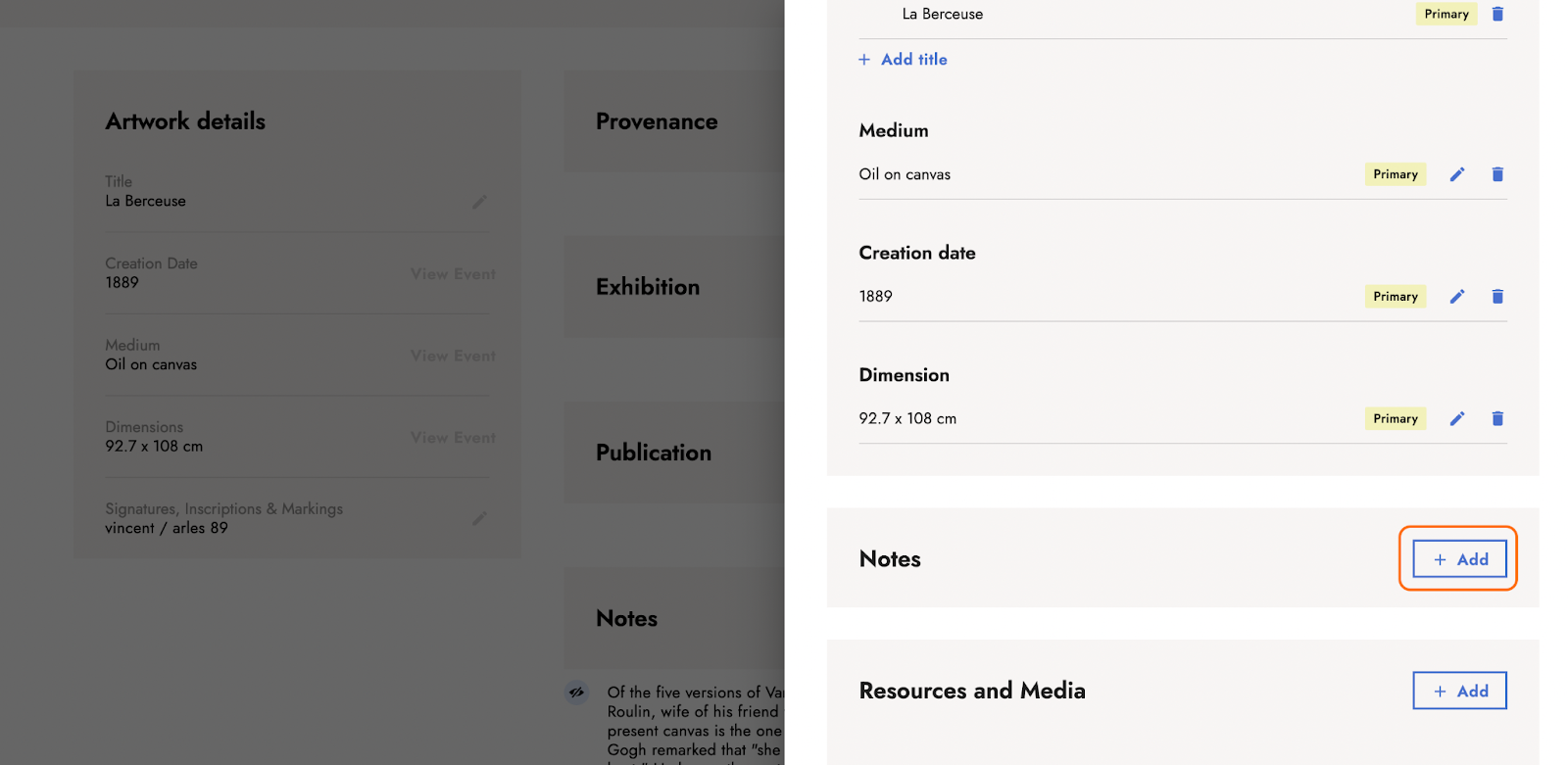Select the Creation date section heading
Screen dimensions: 1568x765
point(917,253)
